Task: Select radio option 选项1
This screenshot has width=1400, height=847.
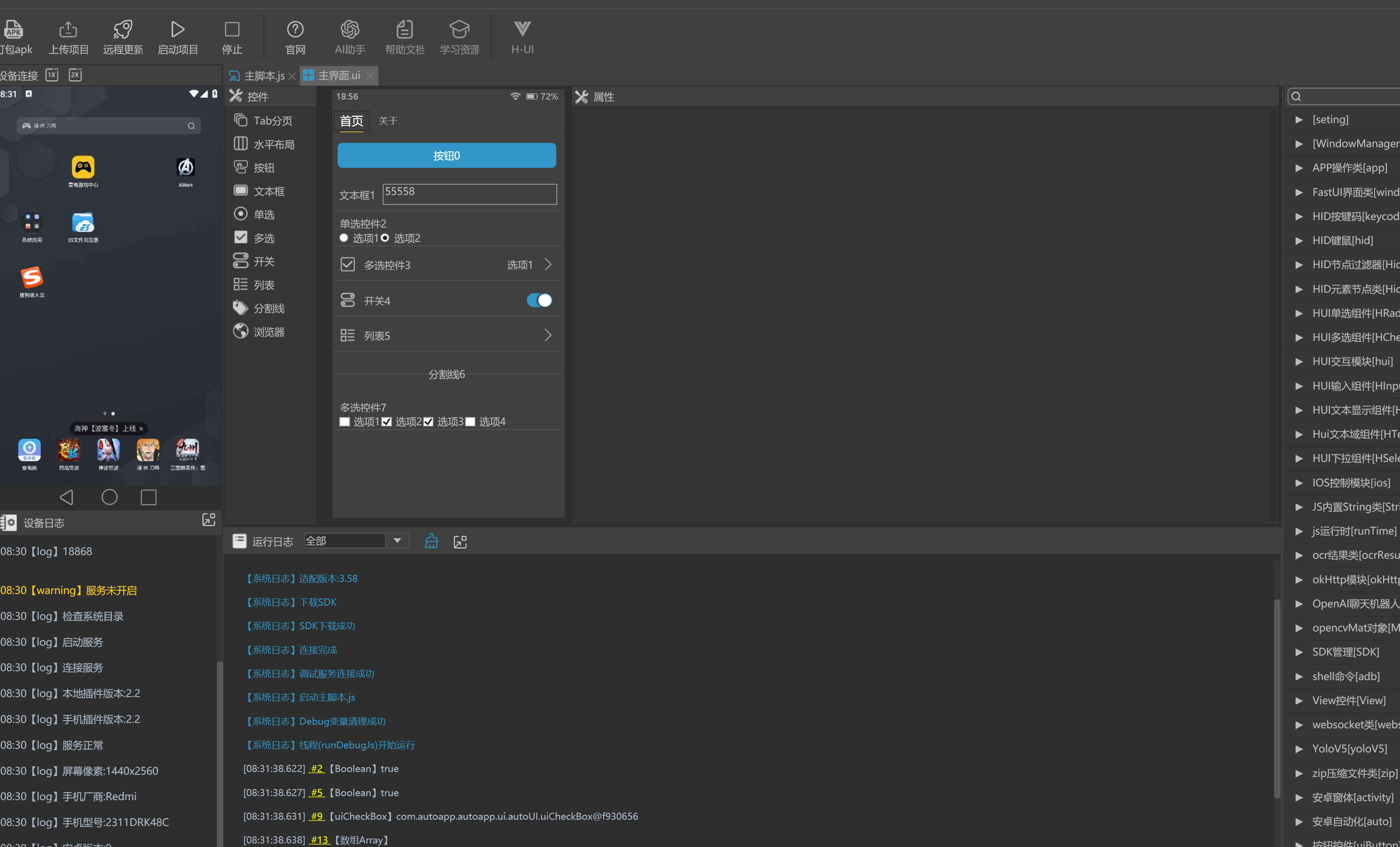Action: (x=344, y=237)
